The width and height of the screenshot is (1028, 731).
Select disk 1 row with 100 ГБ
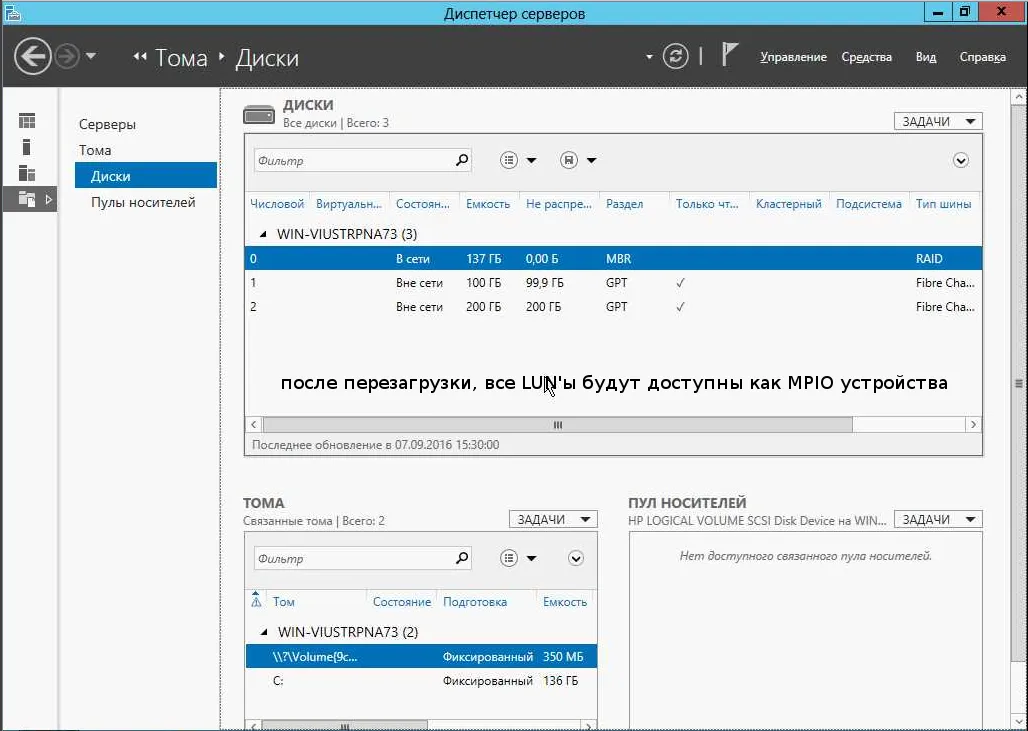tap(613, 283)
